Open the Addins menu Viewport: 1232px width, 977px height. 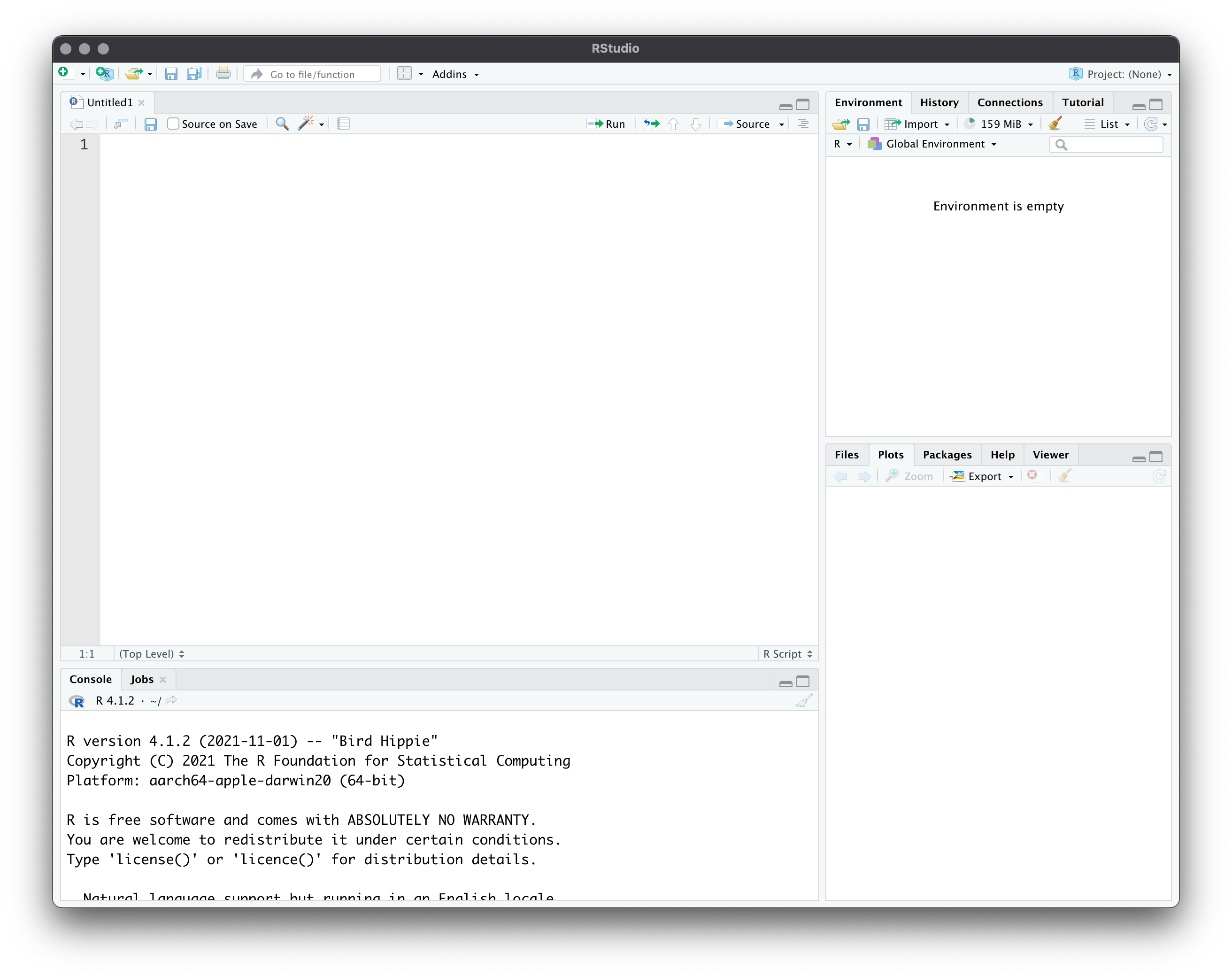pyautogui.click(x=455, y=74)
